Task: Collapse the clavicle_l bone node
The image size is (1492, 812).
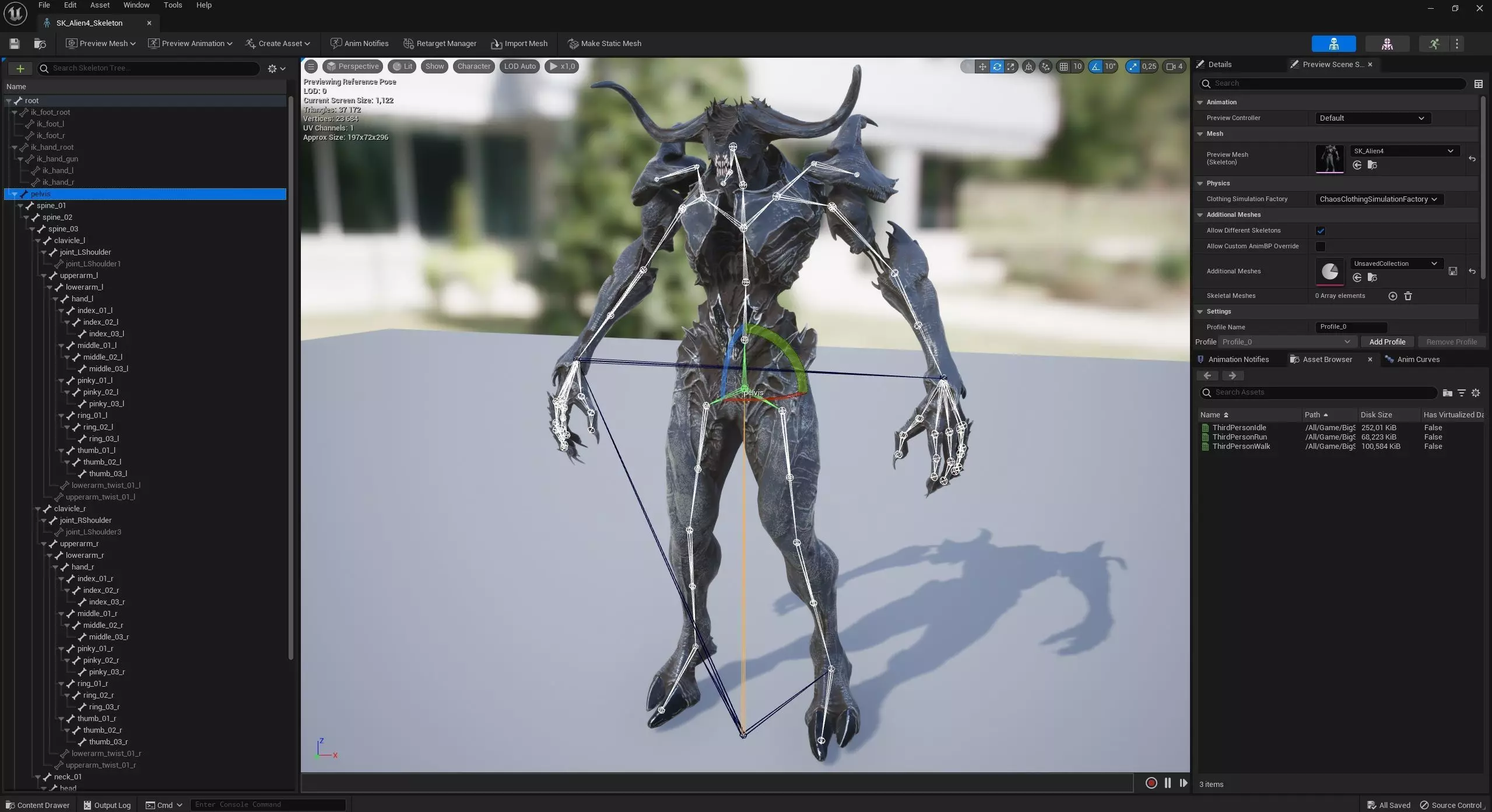Action: click(x=38, y=241)
